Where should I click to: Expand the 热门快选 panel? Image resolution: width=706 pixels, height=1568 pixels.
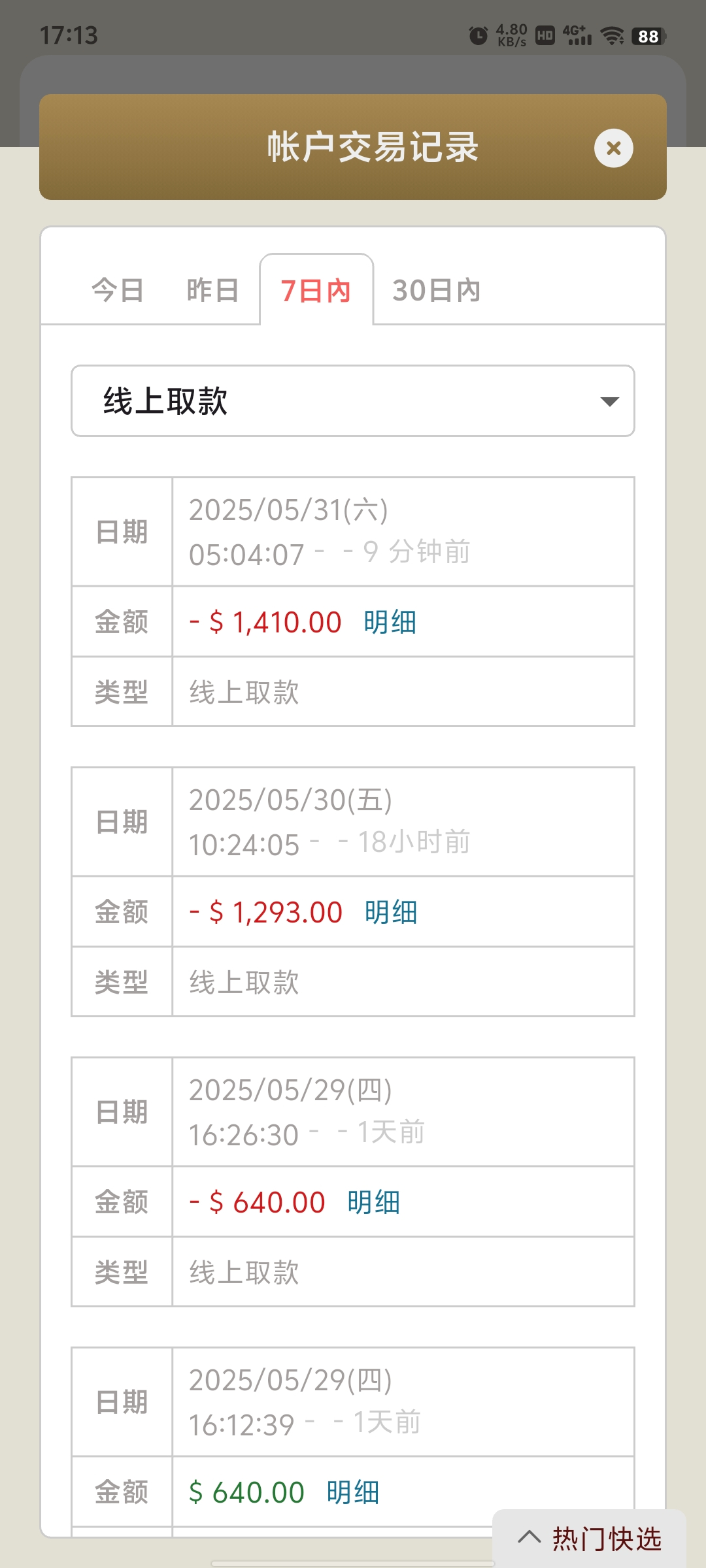click(590, 1539)
